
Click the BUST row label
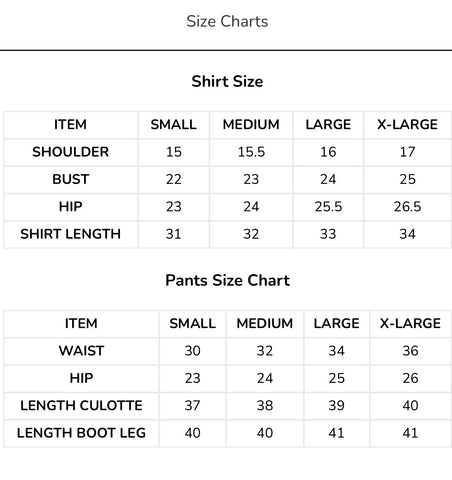point(70,179)
